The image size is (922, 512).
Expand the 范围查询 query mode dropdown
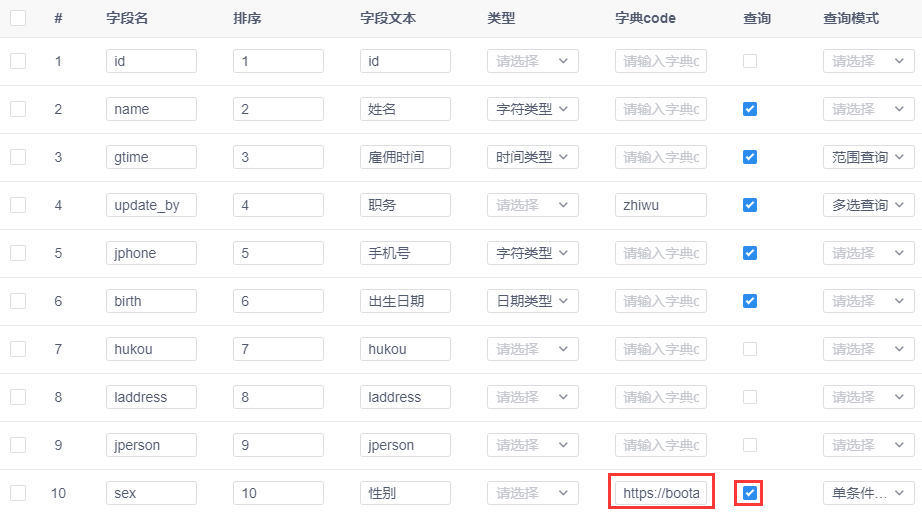(x=868, y=157)
